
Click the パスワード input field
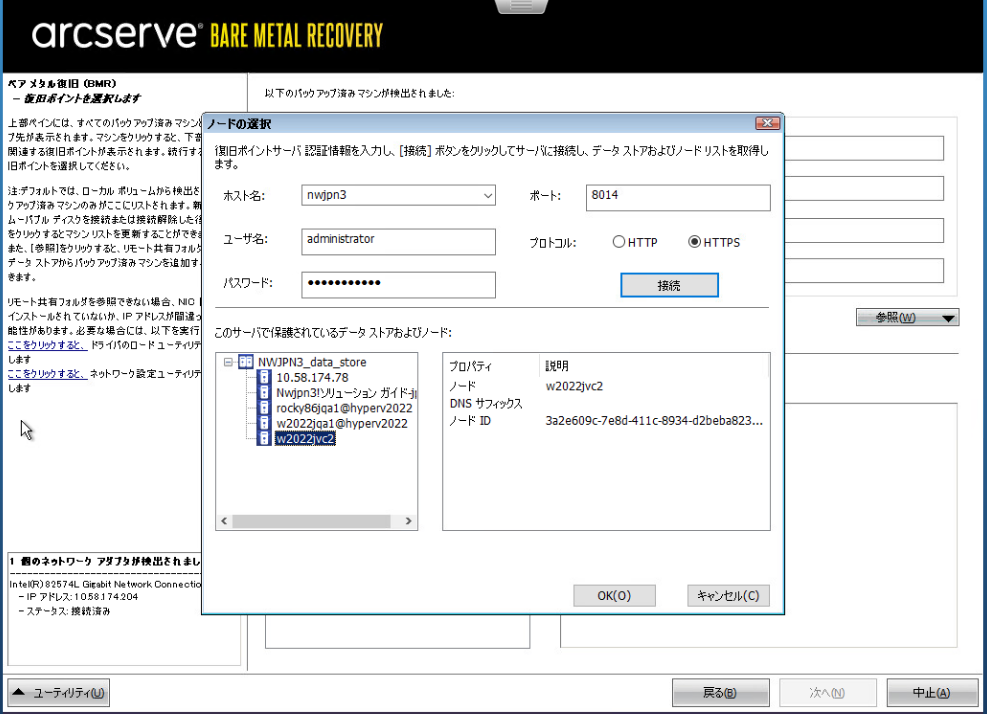pyautogui.click(x=398, y=285)
